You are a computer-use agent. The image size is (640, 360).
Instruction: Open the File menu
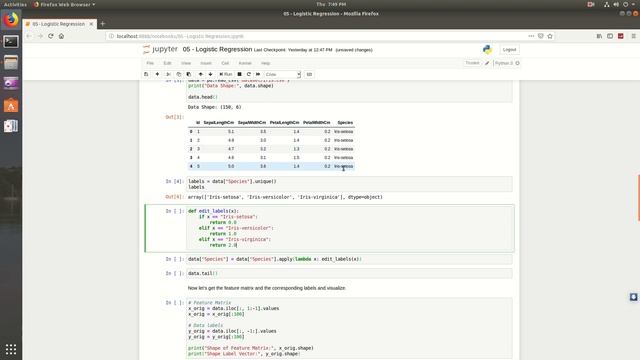[x=150, y=63]
